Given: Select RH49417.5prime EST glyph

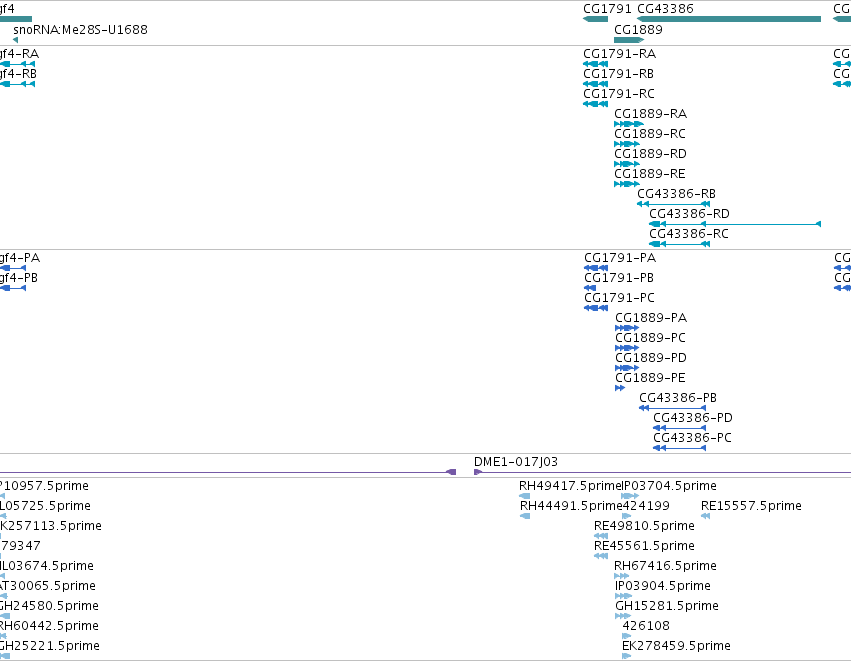Looking at the screenshot, I should [x=524, y=496].
